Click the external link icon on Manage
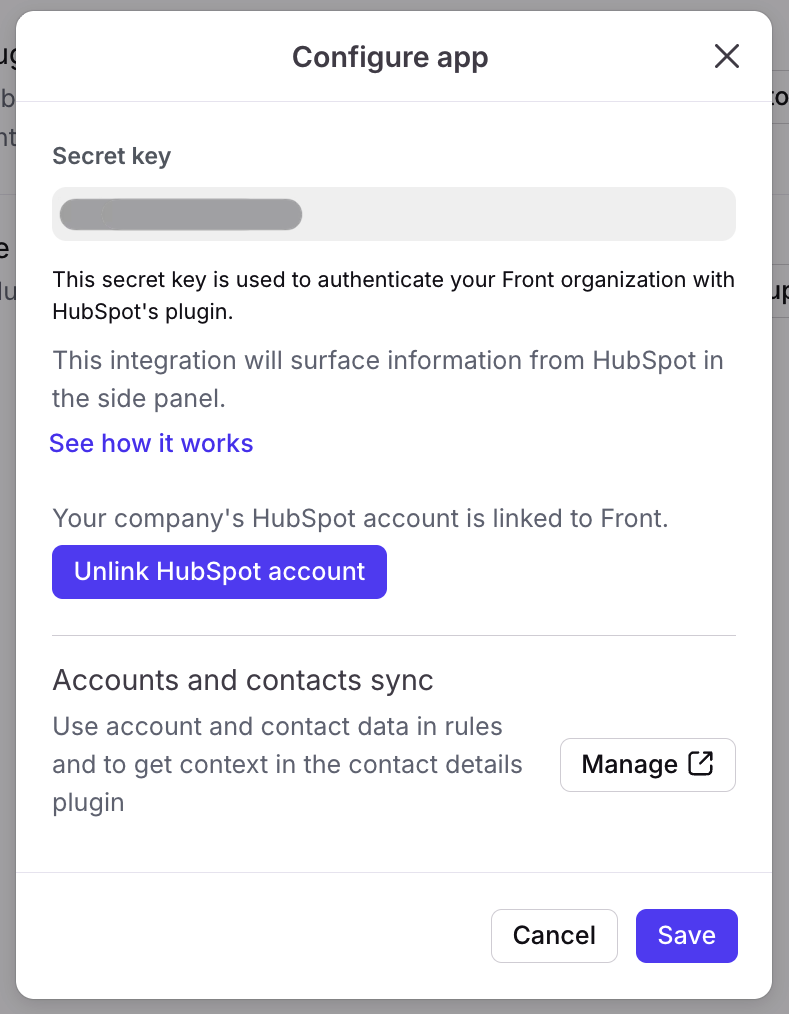 [x=702, y=764]
